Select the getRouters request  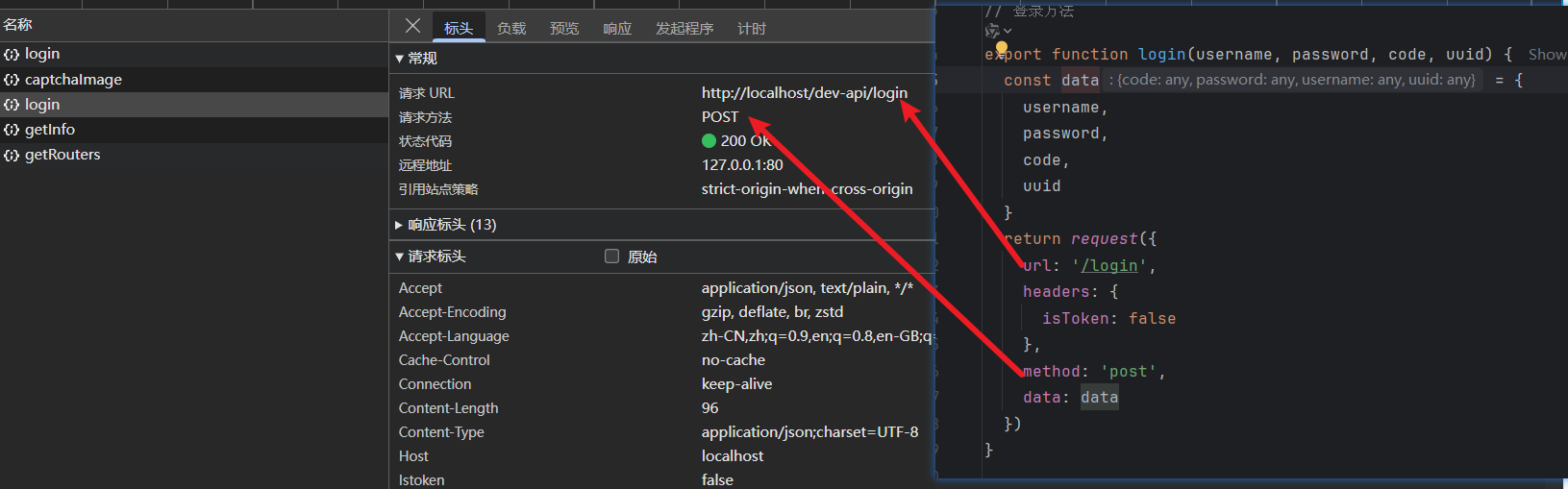pos(193,154)
